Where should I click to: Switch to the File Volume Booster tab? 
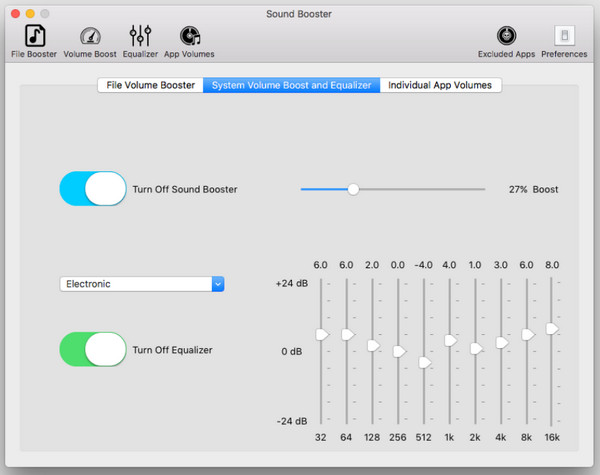pyautogui.click(x=150, y=85)
